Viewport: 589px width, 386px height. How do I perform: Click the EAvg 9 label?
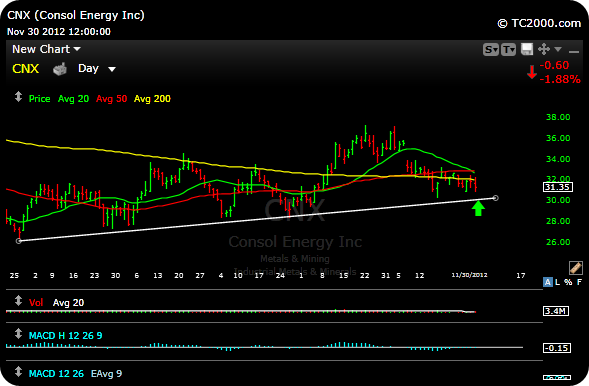[106, 374]
